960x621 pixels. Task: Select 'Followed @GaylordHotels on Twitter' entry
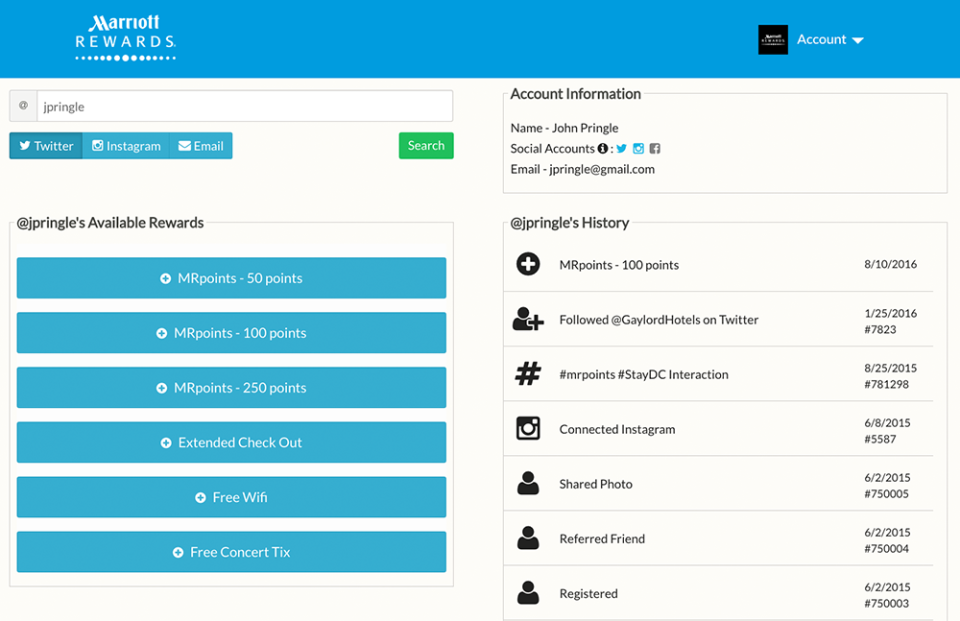click(x=659, y=320)
